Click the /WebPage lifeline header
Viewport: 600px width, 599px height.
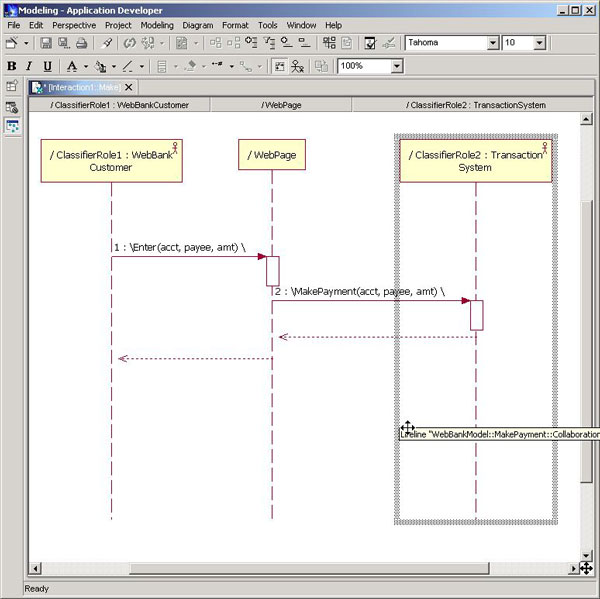click(x=281, y=105)
